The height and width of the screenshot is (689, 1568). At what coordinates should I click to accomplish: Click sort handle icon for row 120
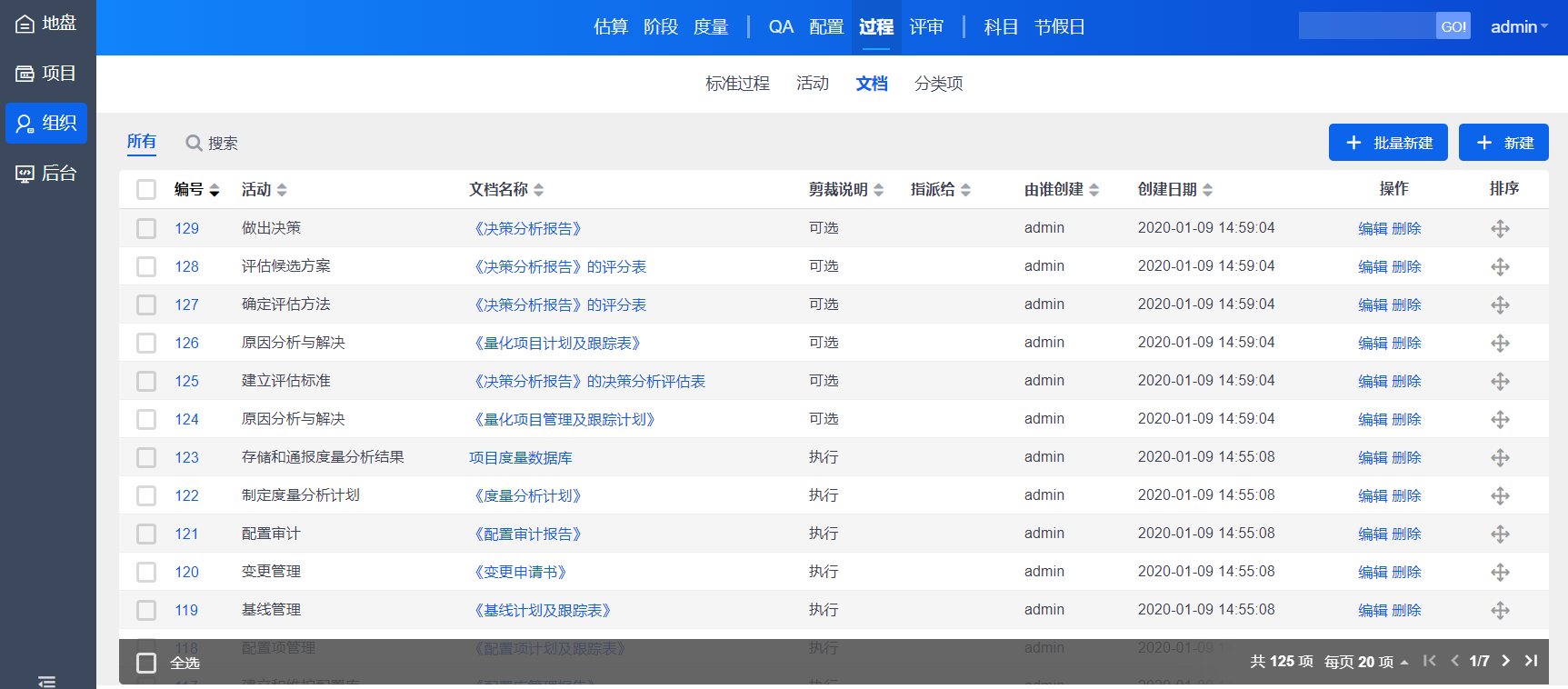tap(1501, 572)
